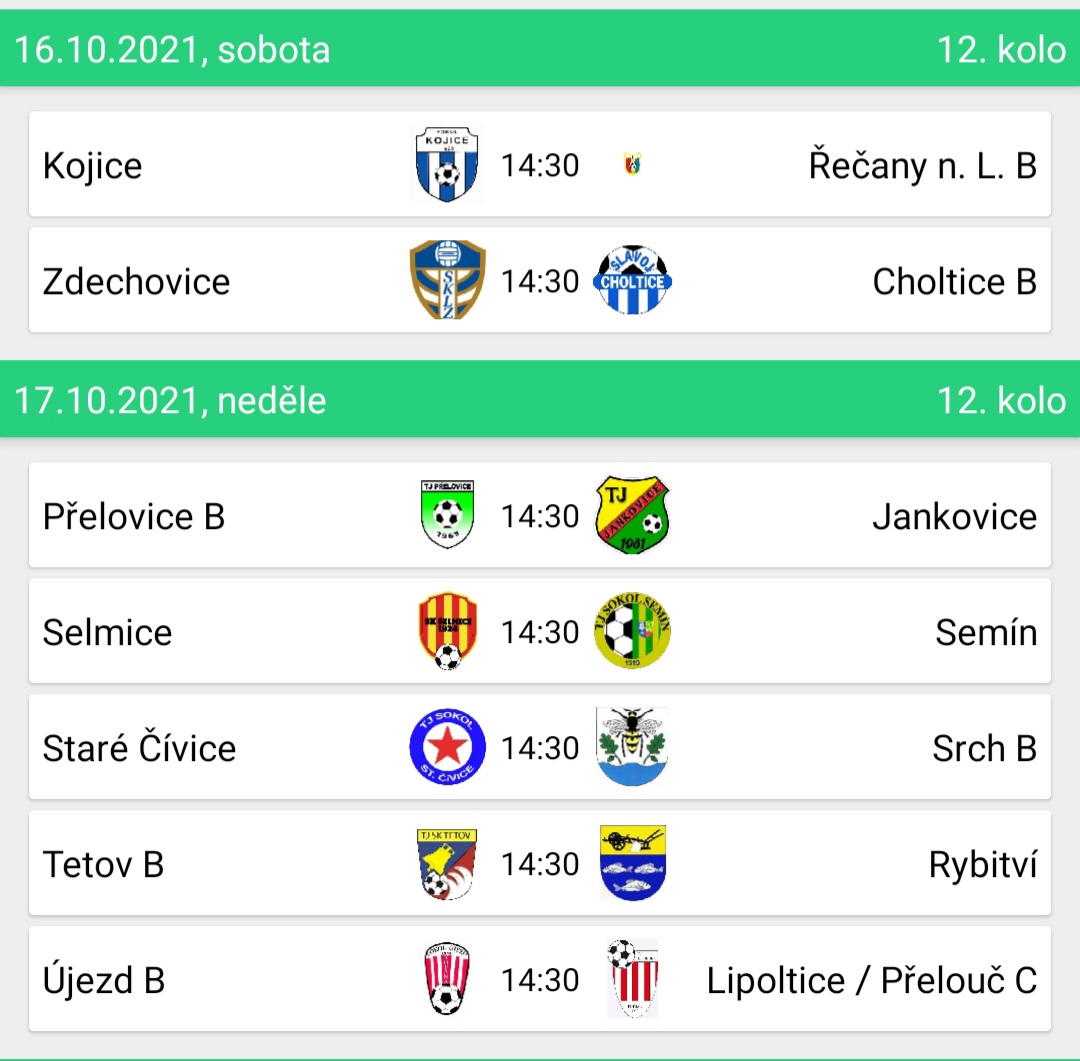Select the Rybitví fish and plough crest
The height and width of the screenshot is (1061, 1080).
pos(632,863)
